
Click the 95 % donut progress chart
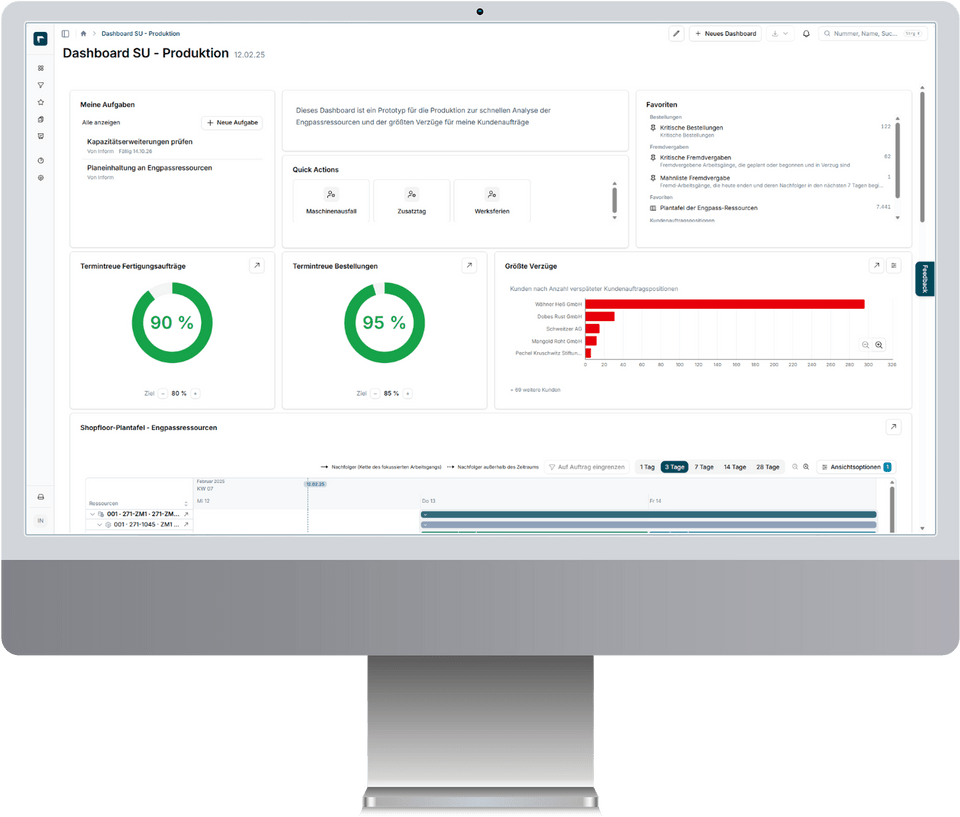(384, 322)
